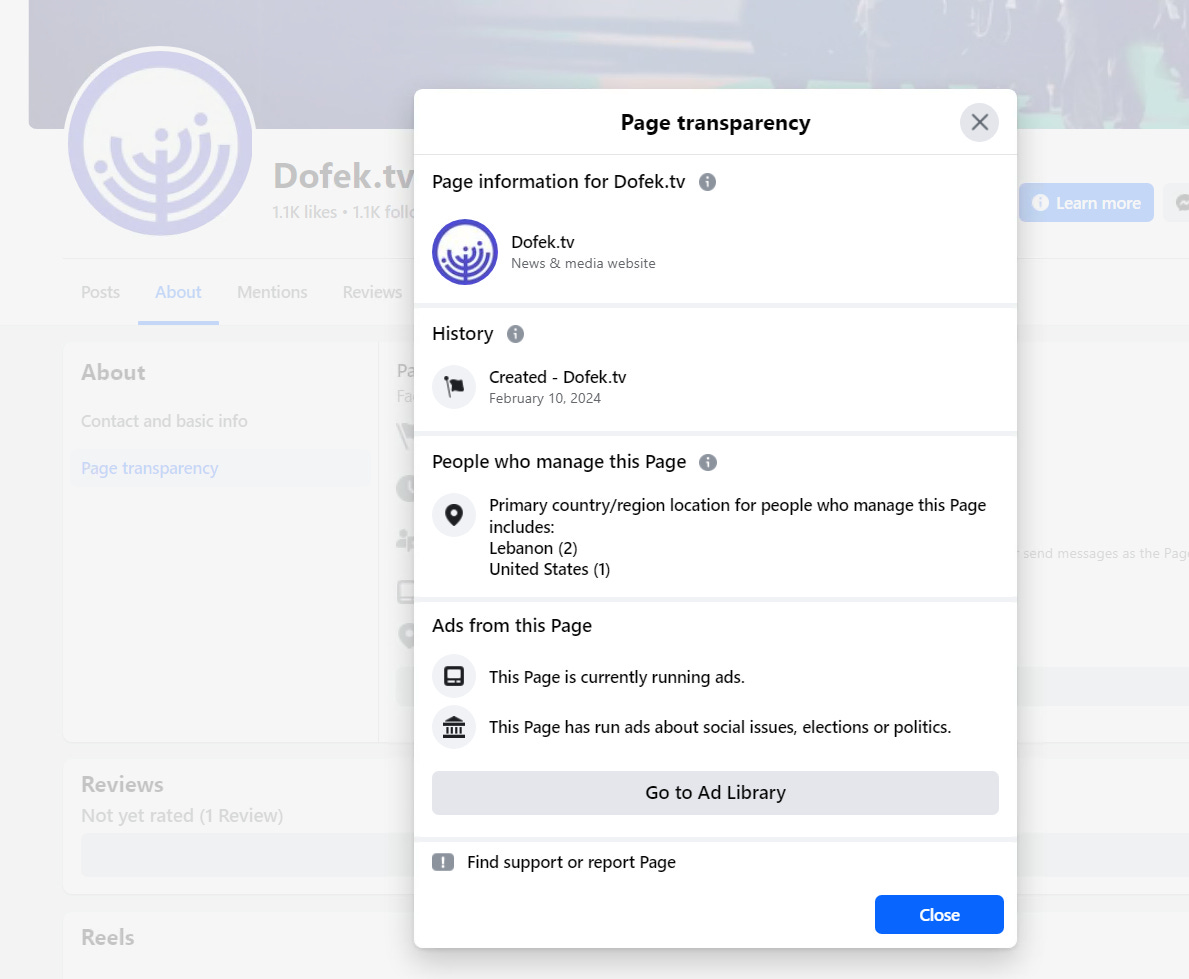Click the running ads screen icon
The image size is (1189, 979).
click(x=454, y=676)
